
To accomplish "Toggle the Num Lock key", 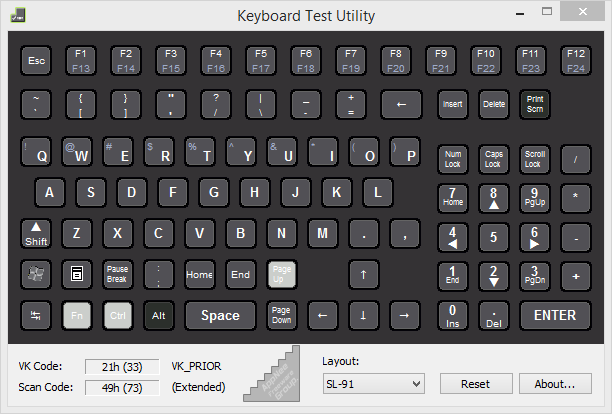I will [x=453, y=159].
